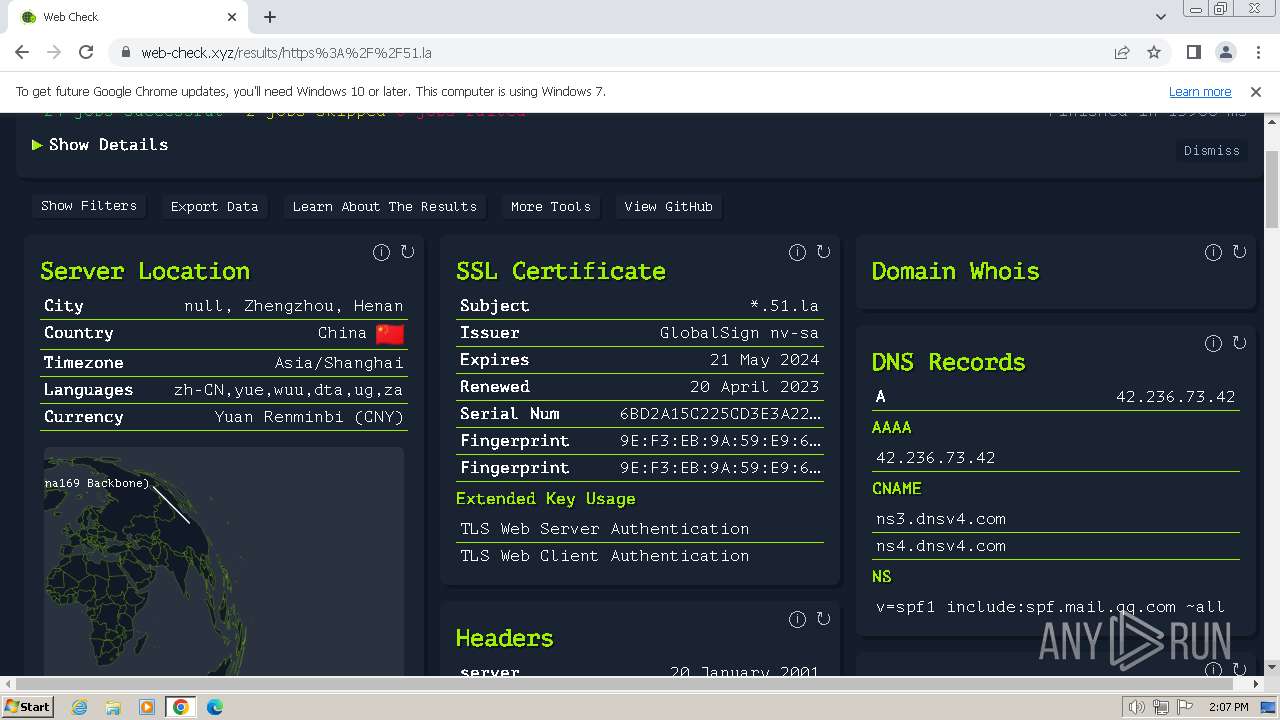Close the Chrome update notification bar
Screen dimensions: 1280x720
coord(1256,91)
